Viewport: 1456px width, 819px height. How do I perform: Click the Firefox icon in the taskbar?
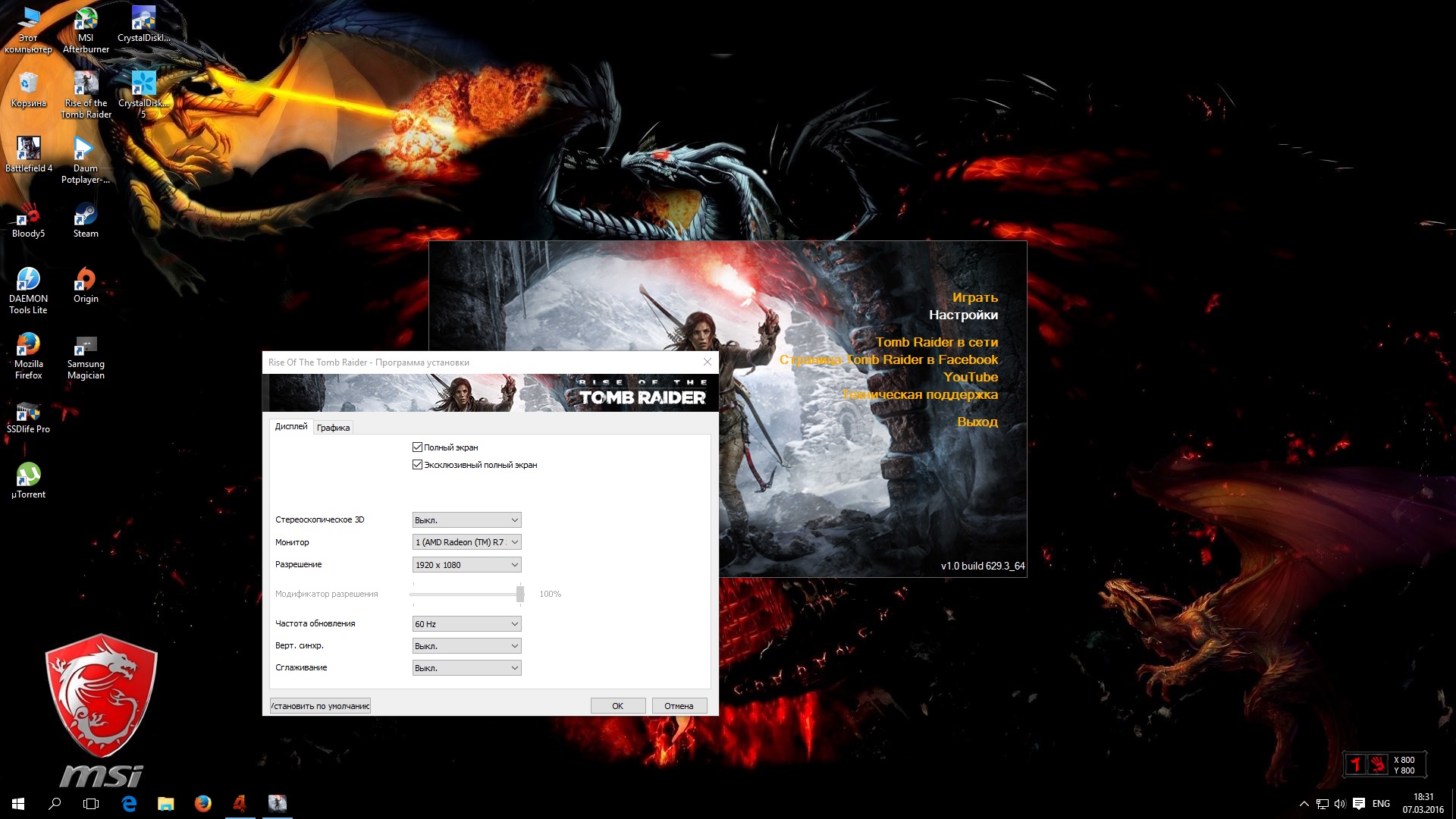pyautogui.click(x=202, y=803)
